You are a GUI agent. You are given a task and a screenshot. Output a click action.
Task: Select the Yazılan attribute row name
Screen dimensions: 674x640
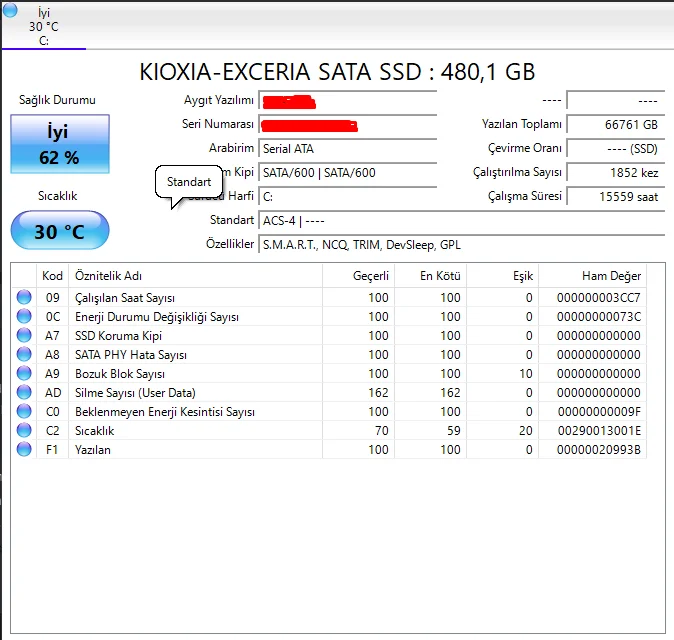93,450
